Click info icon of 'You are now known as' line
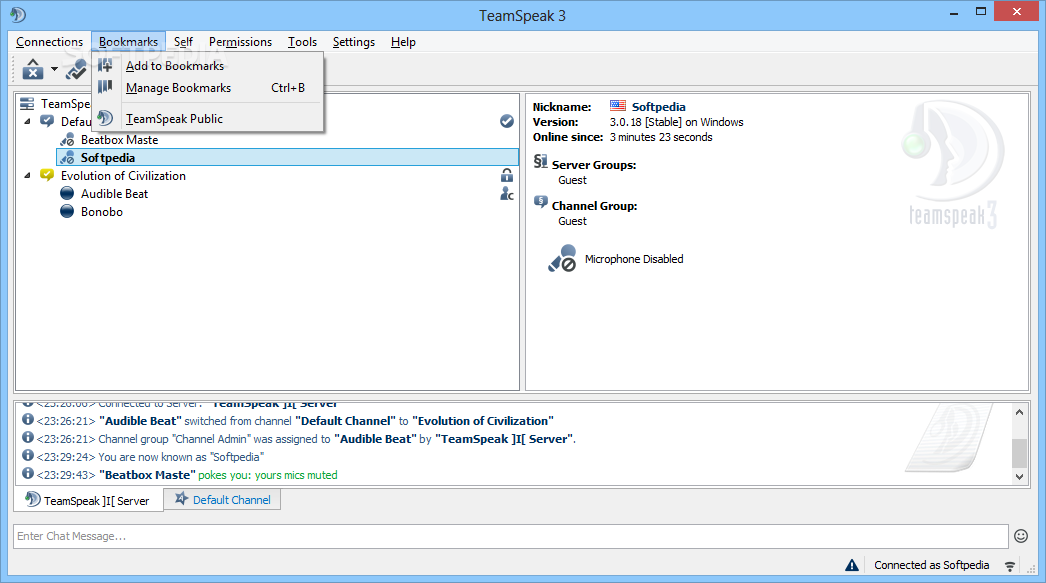 [x=28, y=455]
